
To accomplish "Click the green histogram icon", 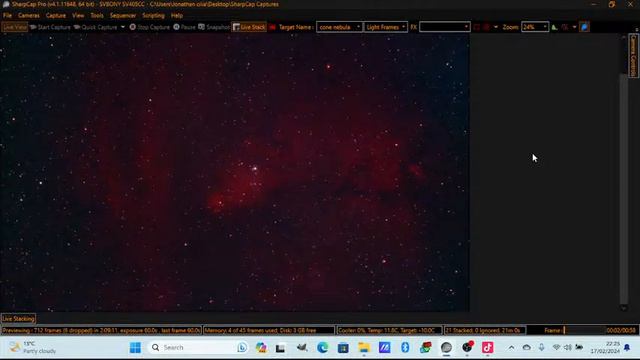I will pyautogui.click(x=554, y=27).
